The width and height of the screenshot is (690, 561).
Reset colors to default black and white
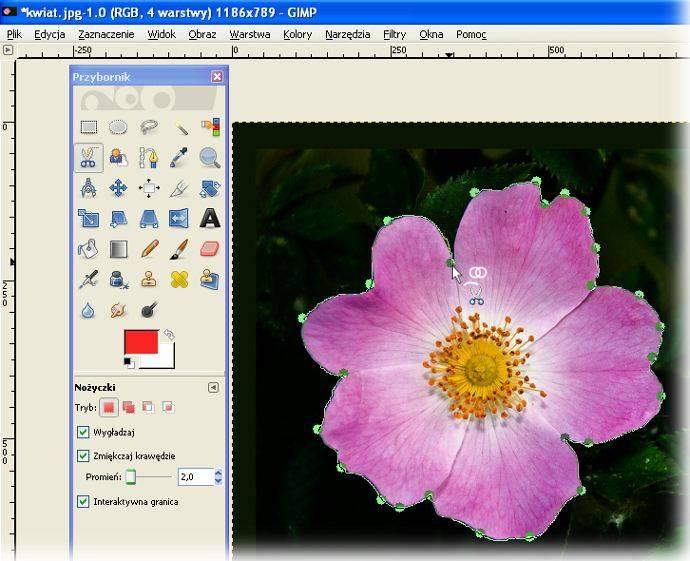[129, 363]
